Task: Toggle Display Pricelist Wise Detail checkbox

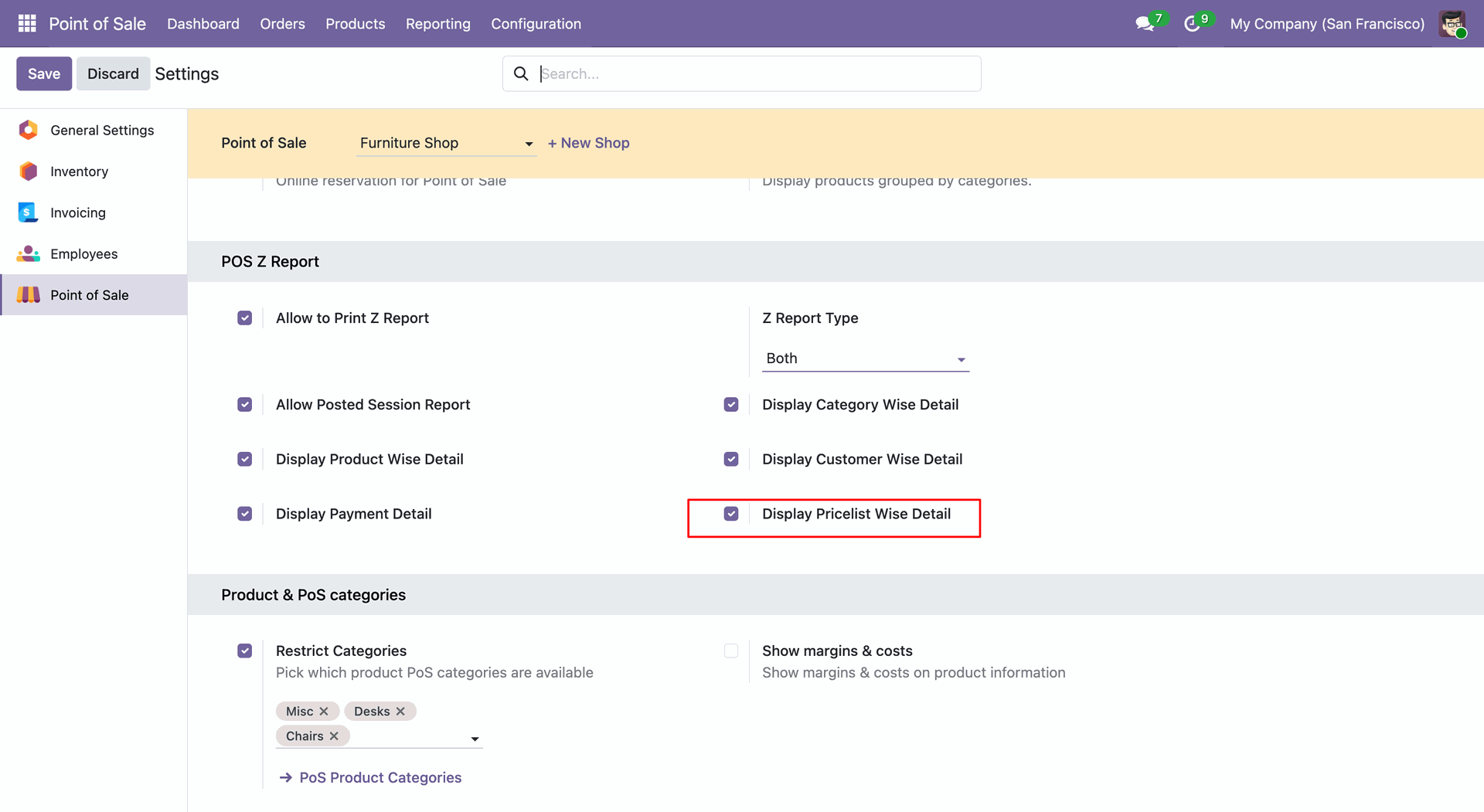Action: point(731,514)
